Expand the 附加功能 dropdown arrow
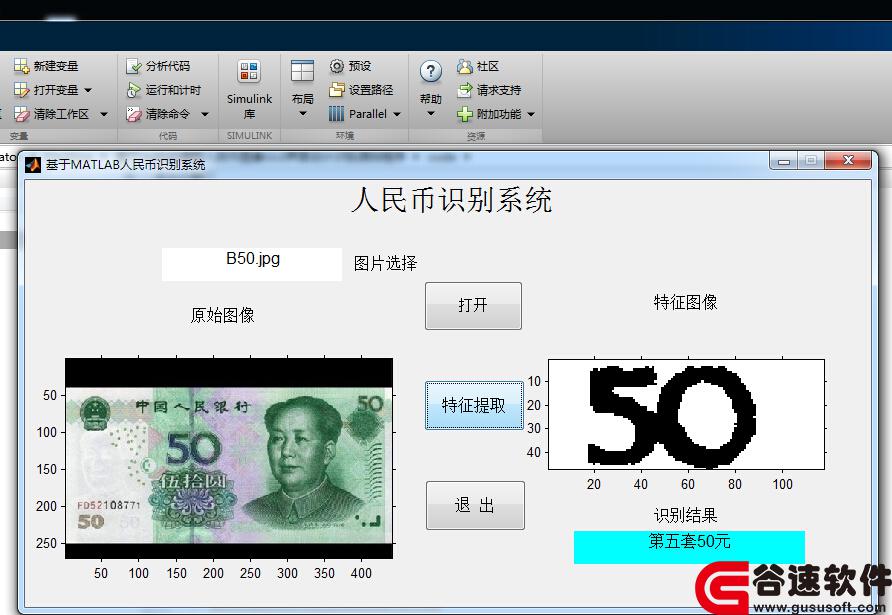 click(x=531, y=114)
